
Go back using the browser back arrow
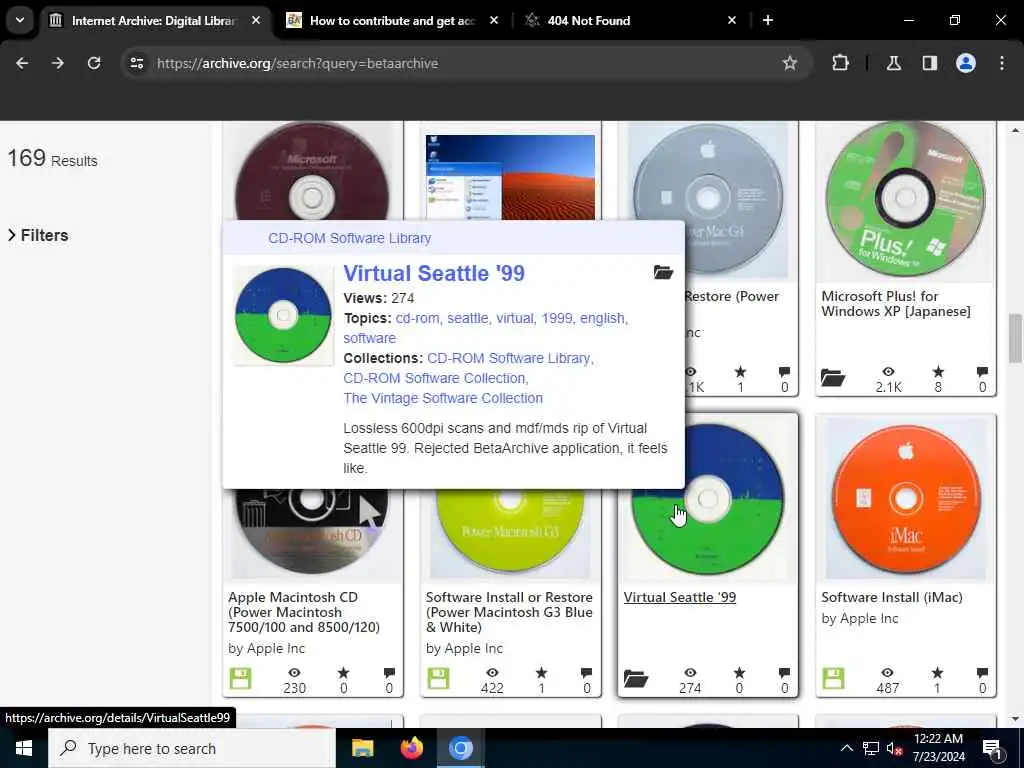tap(22, 63)
